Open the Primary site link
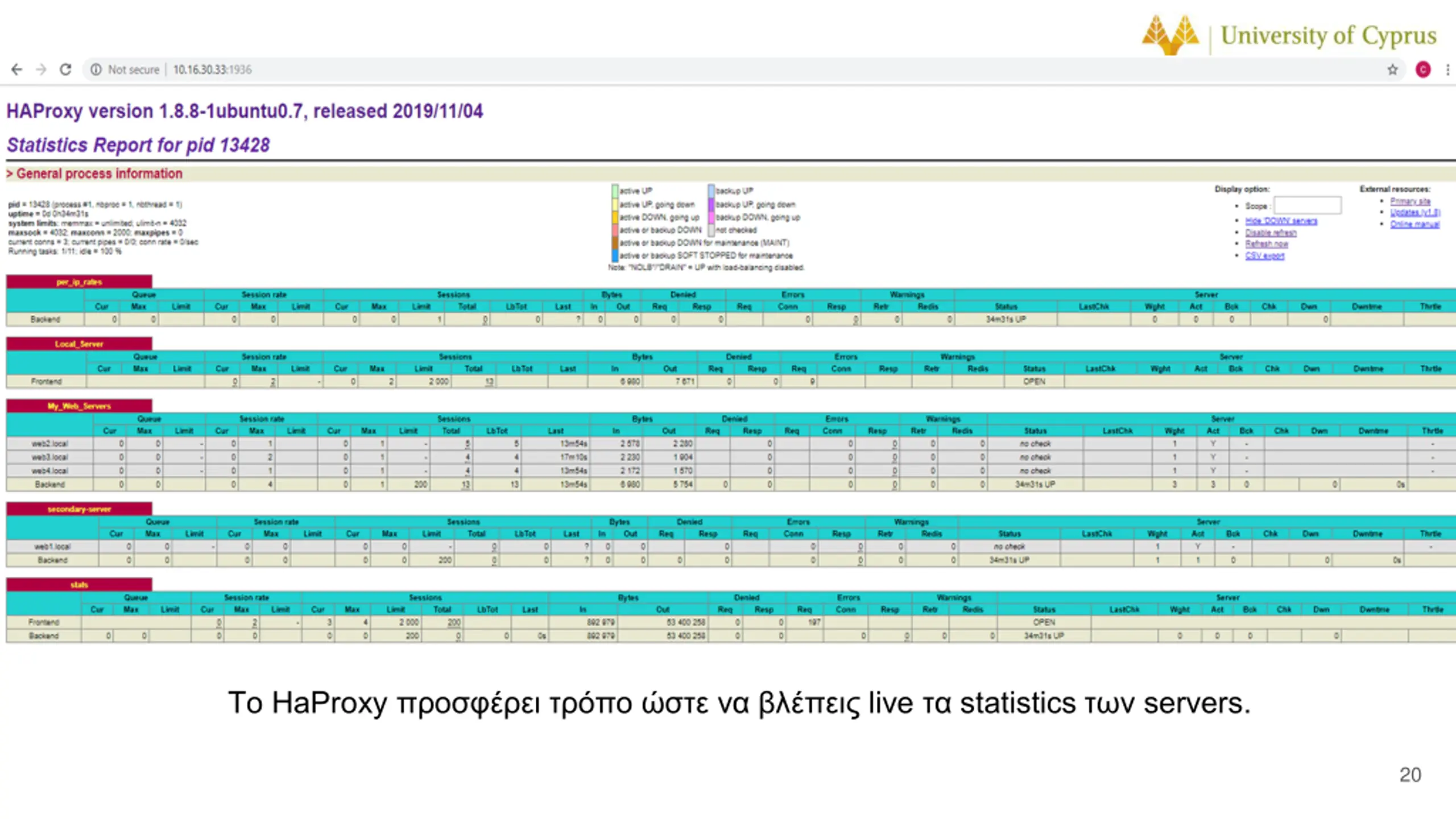Viewport: 1456px width, 819px height. coord(1410,201)
